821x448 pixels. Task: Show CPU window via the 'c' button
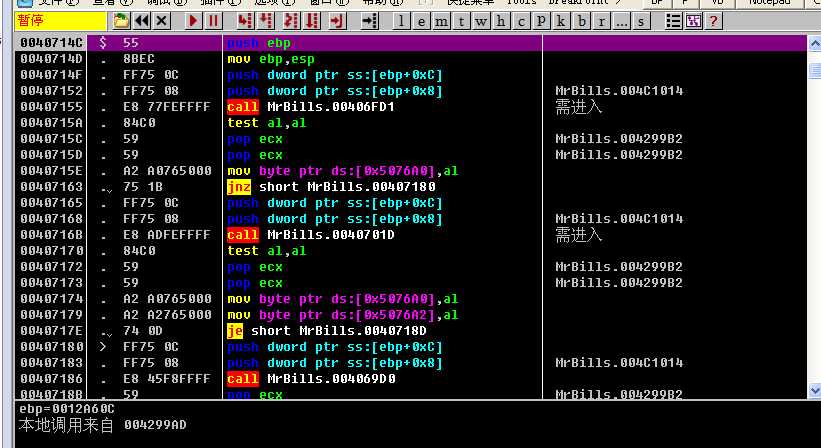(521, 21)
